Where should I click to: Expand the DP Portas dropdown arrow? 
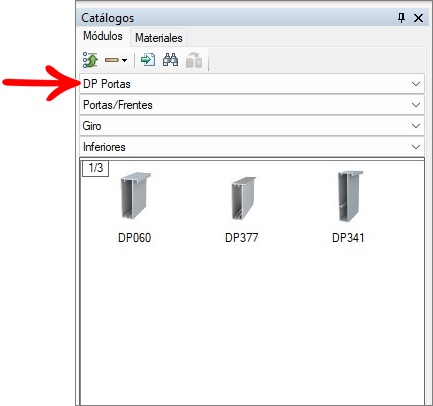click(416, 84)
